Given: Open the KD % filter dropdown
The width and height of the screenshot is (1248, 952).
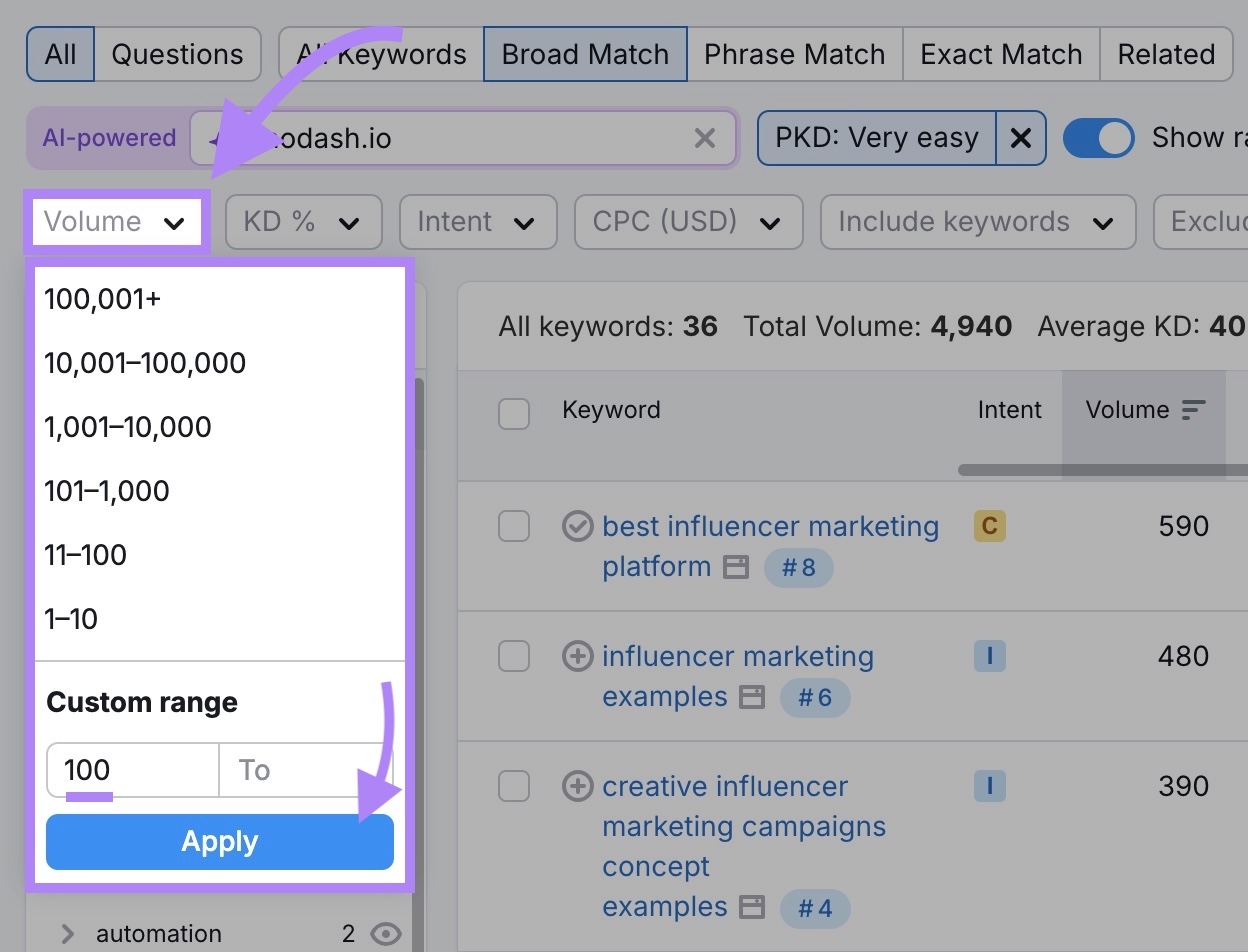Looking at the screenshot, I should pyautogui.click(x=303, y=222).
